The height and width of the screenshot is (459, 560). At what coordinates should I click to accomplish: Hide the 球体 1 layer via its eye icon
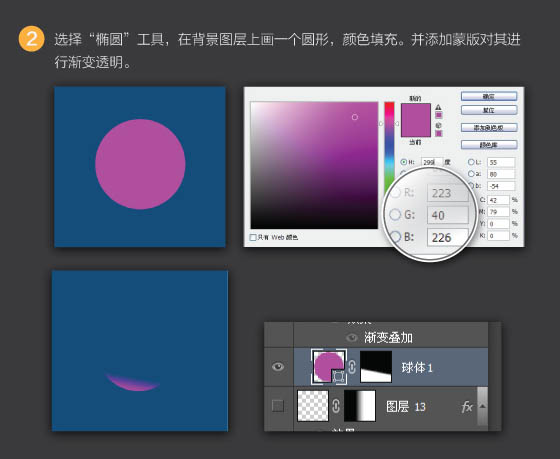278,366
